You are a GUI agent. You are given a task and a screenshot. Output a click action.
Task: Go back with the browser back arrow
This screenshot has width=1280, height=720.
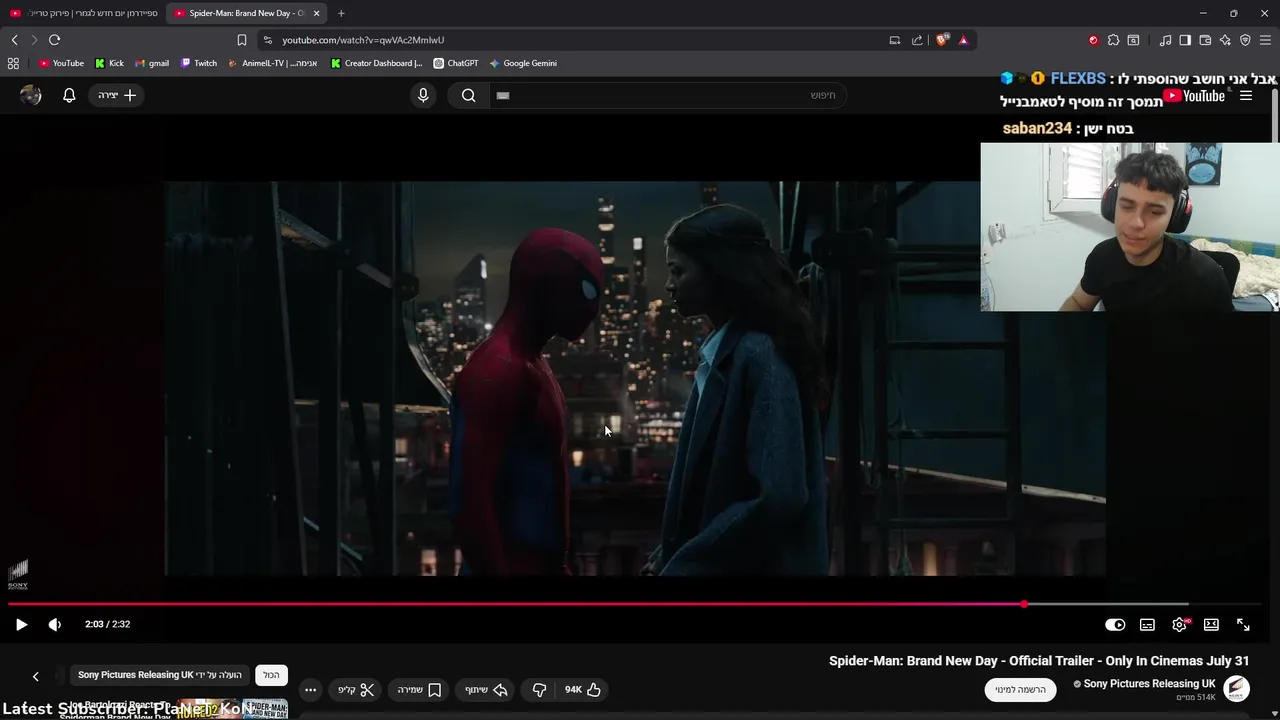pos(14,40)
